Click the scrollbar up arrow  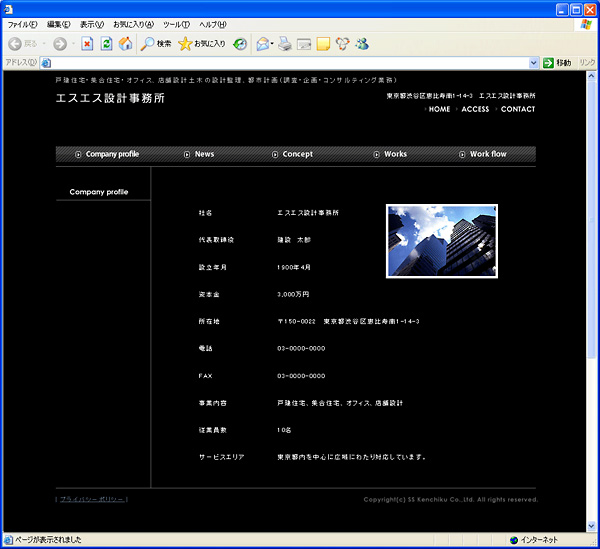[x=591, y=76]
